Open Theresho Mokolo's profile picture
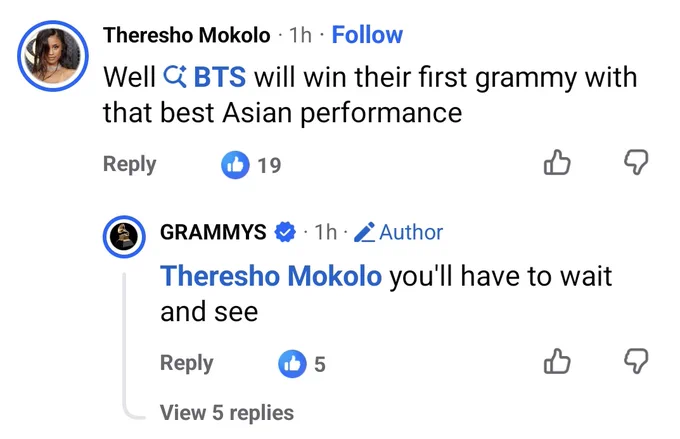 tap(53, 56)
